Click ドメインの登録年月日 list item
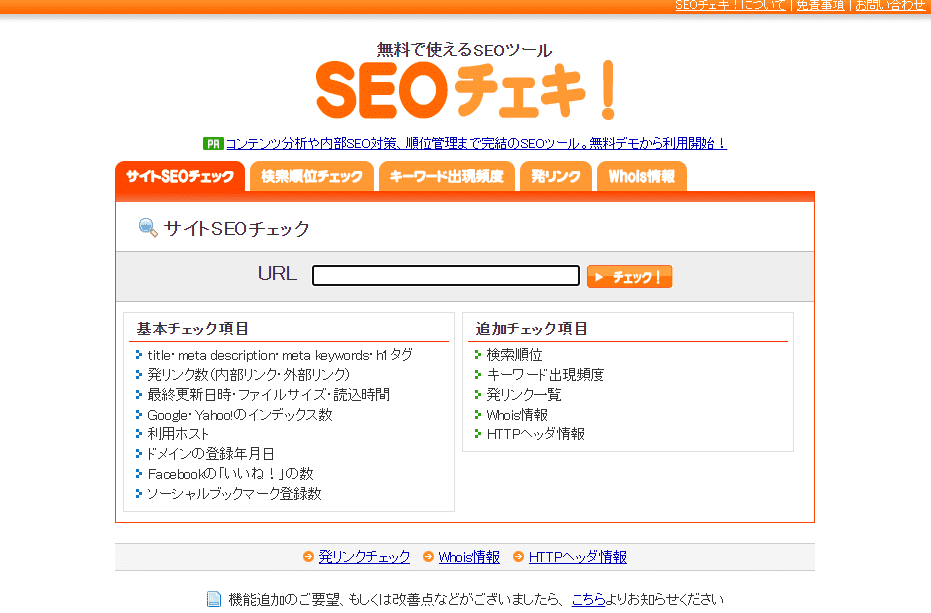Viewport: 931px width, 613px height. tap(210, 454)
